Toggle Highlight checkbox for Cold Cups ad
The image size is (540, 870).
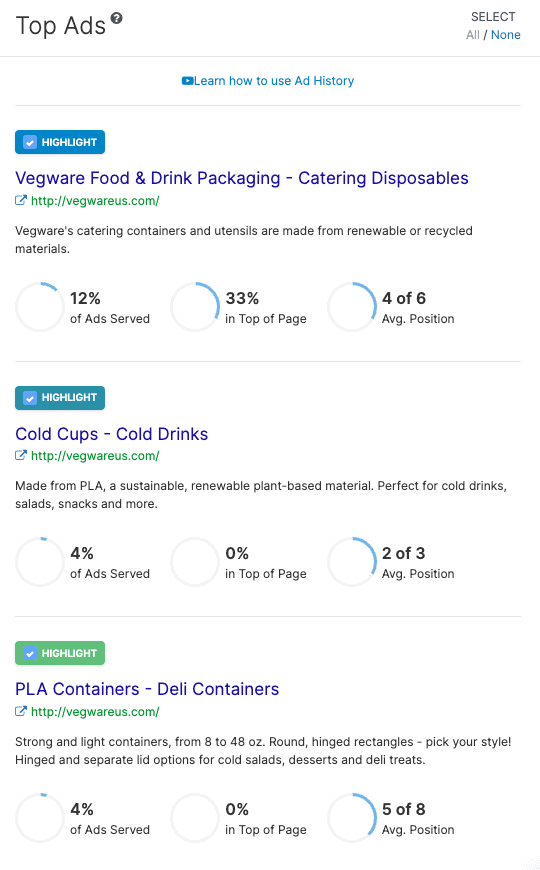[30, 398]
